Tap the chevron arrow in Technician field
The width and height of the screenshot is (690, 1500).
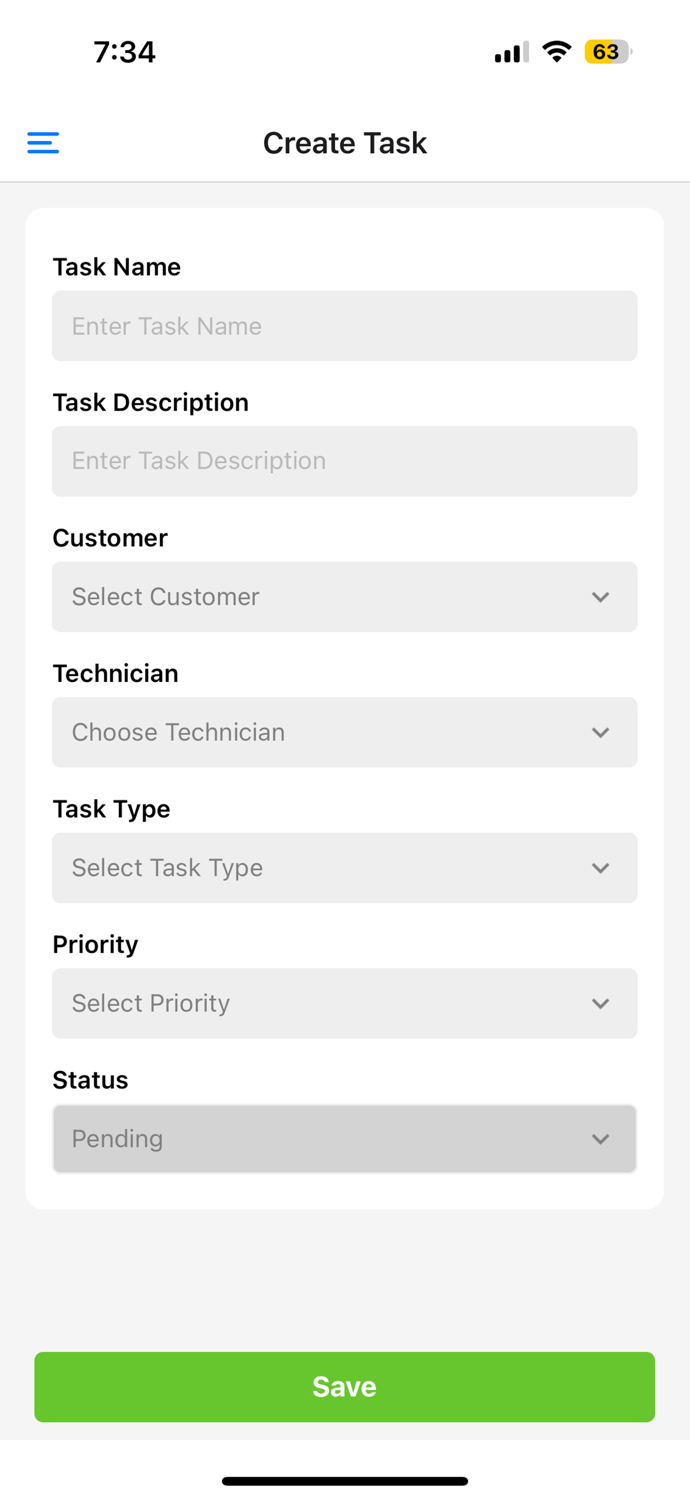coord(600,733)
